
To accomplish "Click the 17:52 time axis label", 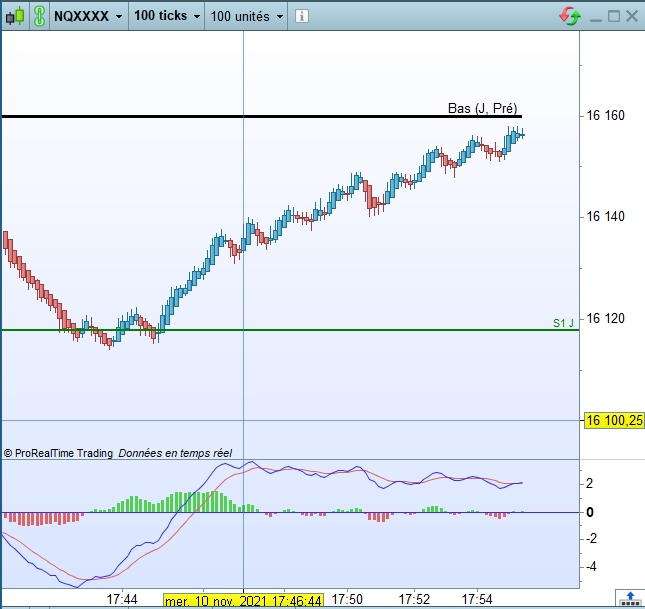I will tap(414, 599).
